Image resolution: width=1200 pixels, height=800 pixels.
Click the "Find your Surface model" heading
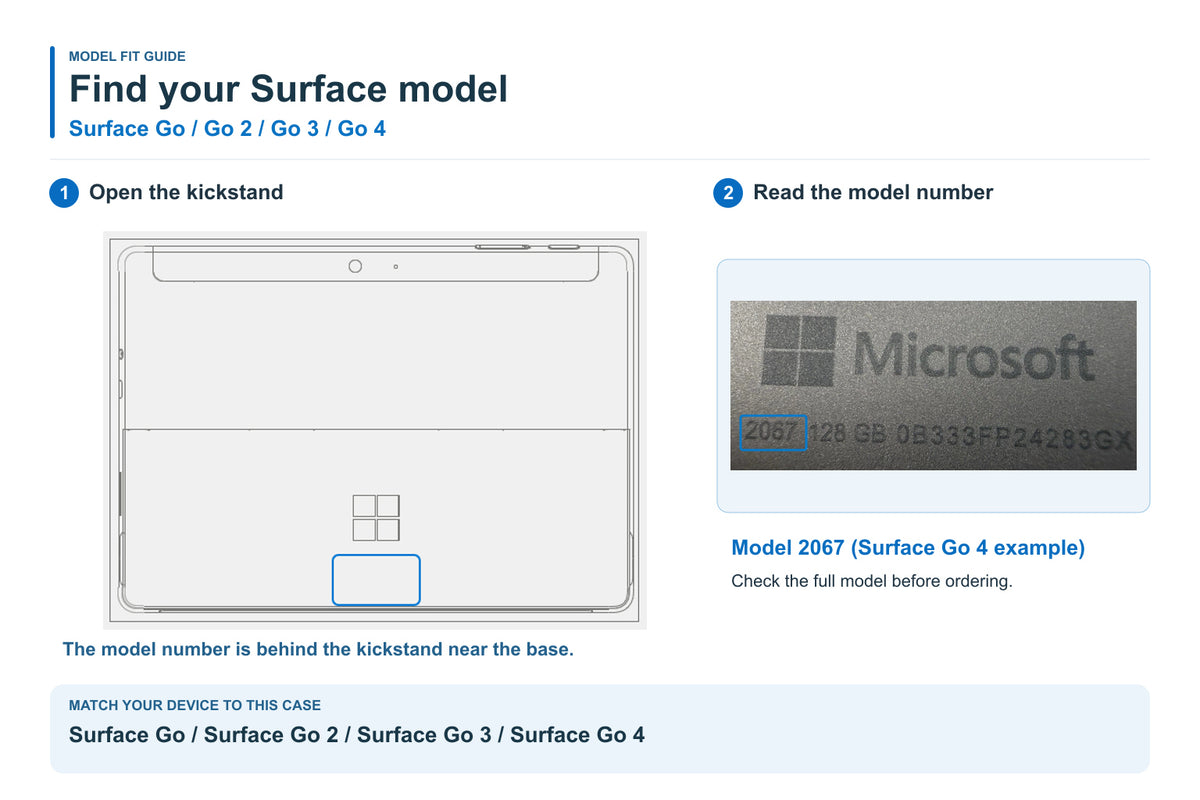(288, 89)
